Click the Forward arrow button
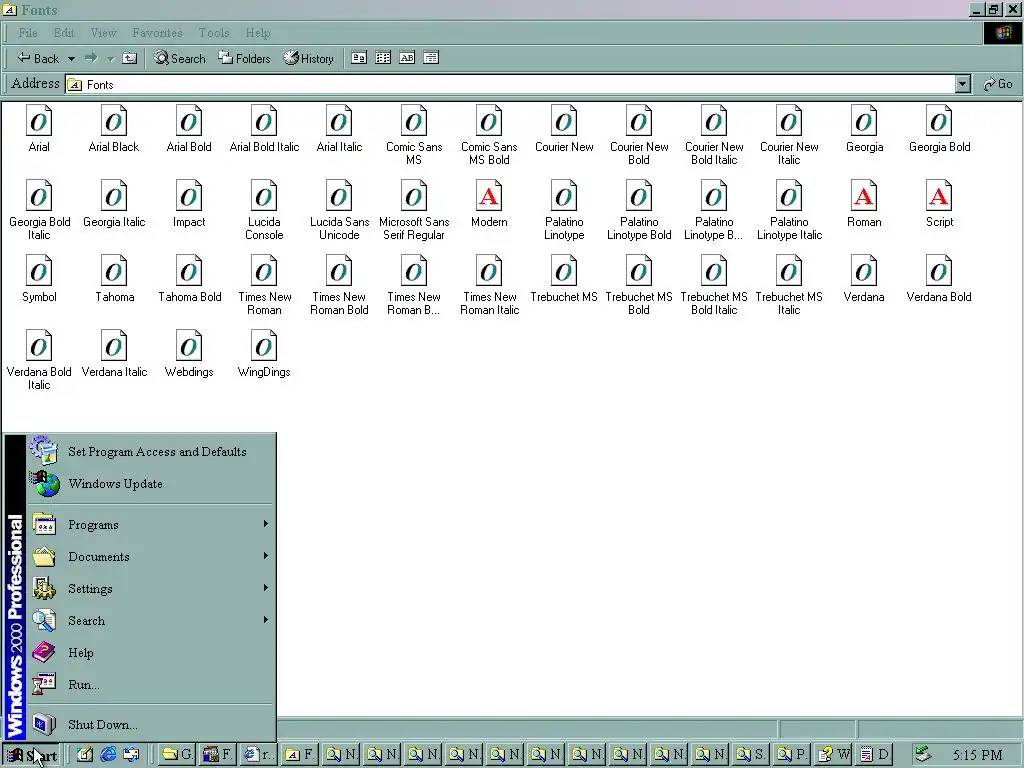The height and width of the screenshot is (768, 1024). (91, 58)
